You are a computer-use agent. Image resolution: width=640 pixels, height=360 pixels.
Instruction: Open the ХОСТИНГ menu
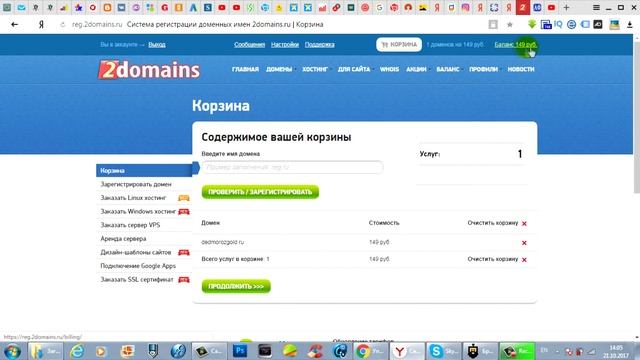tap(315, 69)
